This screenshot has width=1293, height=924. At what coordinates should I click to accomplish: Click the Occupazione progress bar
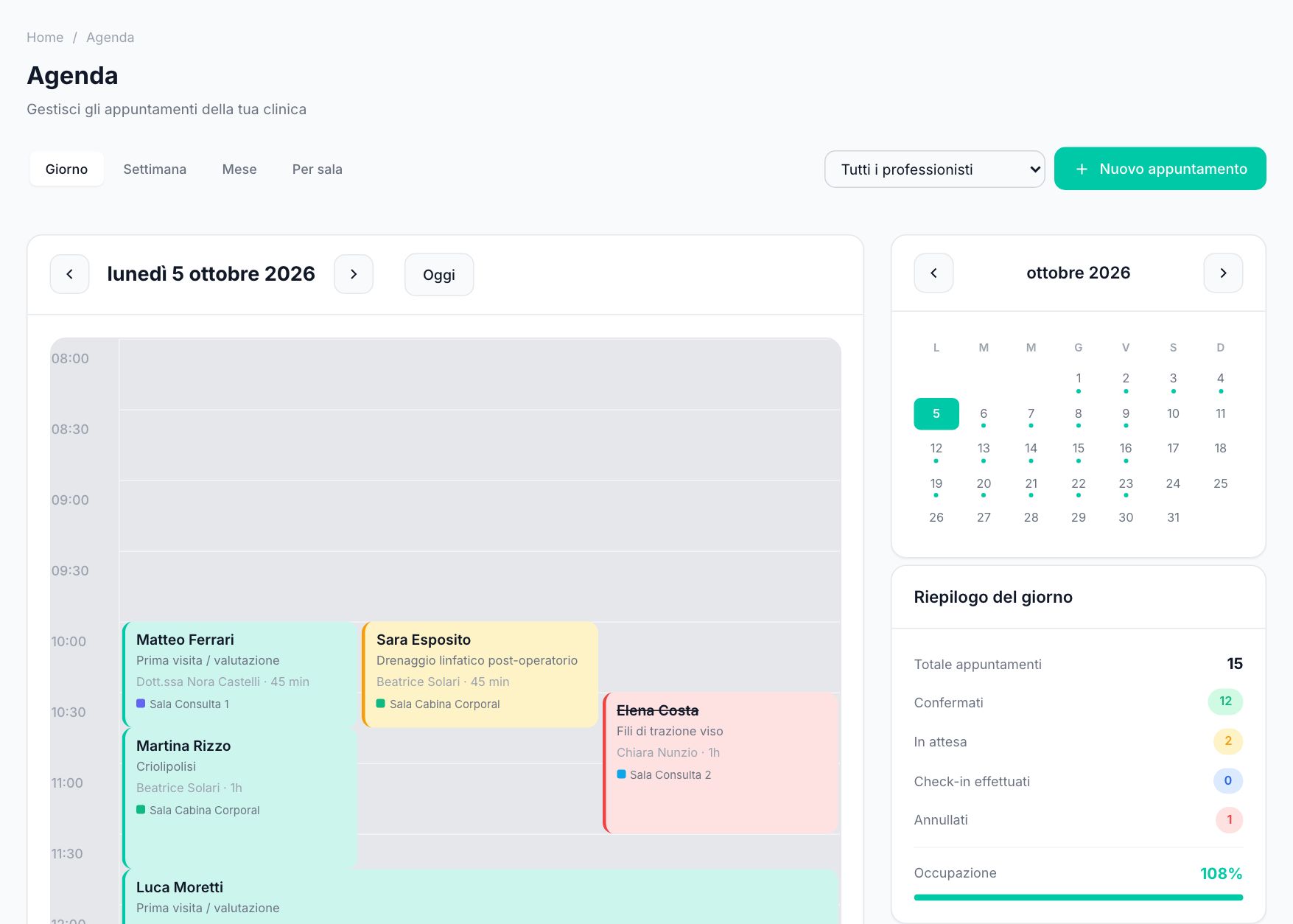click(x=1079, y=897)
